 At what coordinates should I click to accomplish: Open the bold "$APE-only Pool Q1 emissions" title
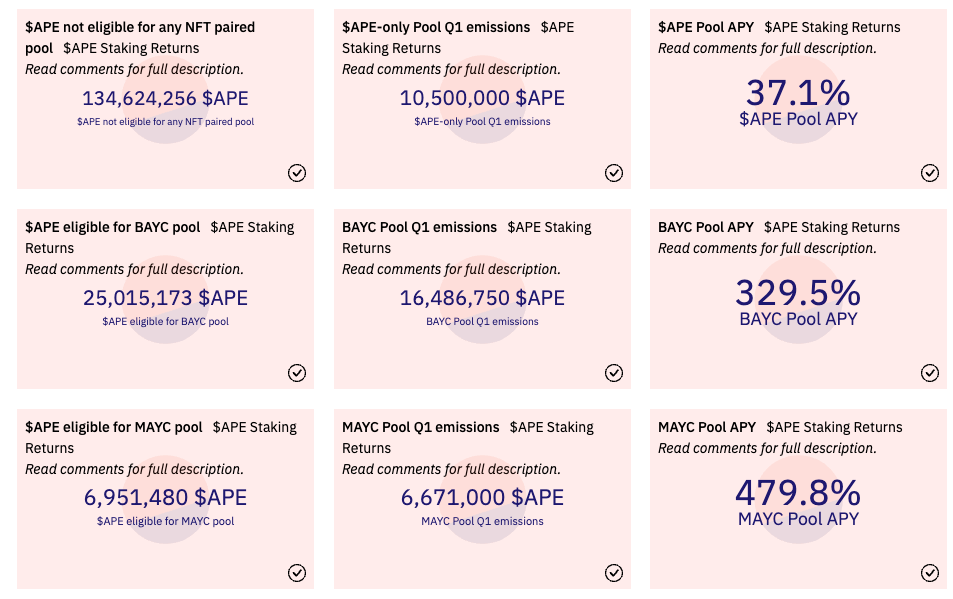436,27
